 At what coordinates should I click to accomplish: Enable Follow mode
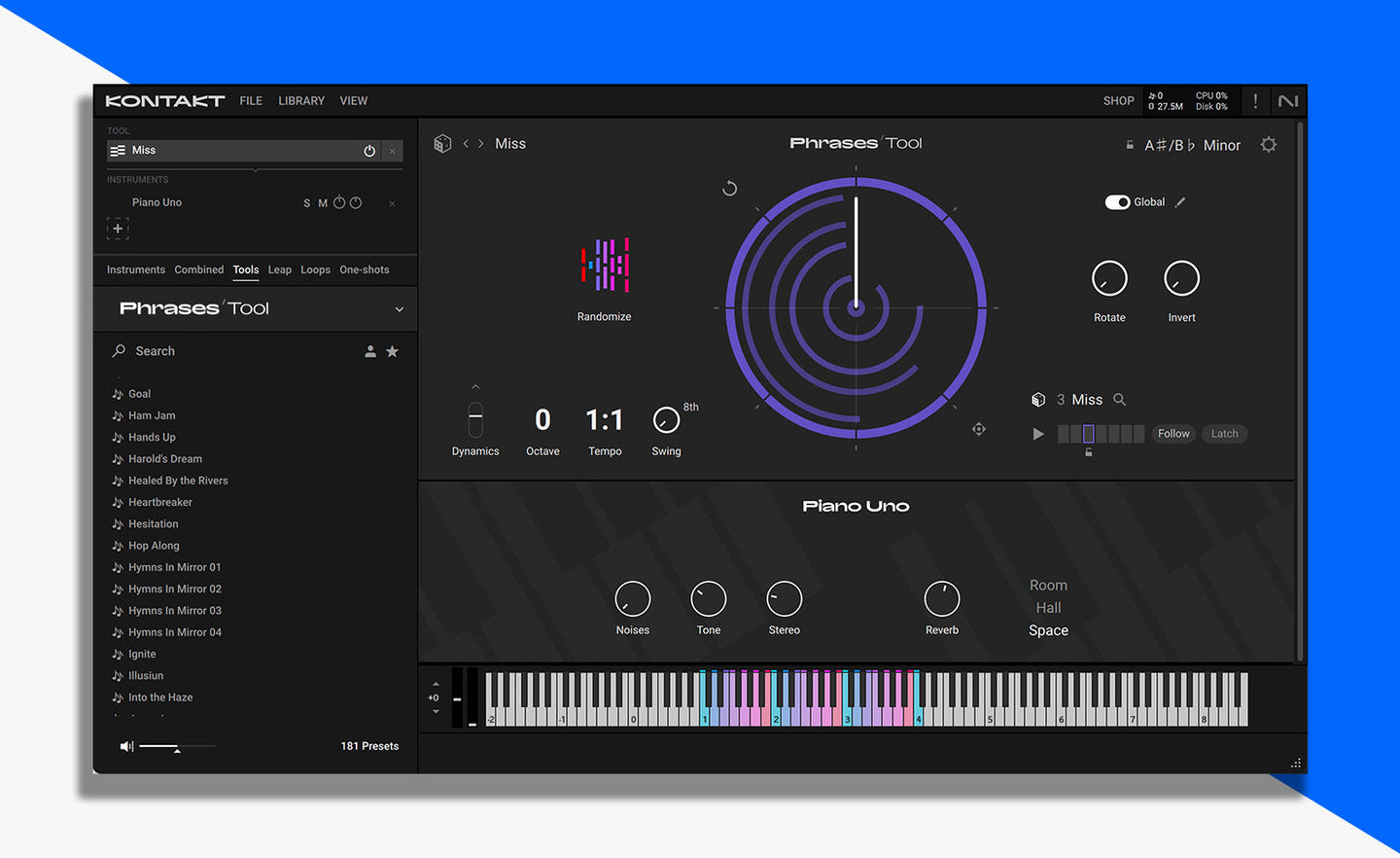(1173, 434)
